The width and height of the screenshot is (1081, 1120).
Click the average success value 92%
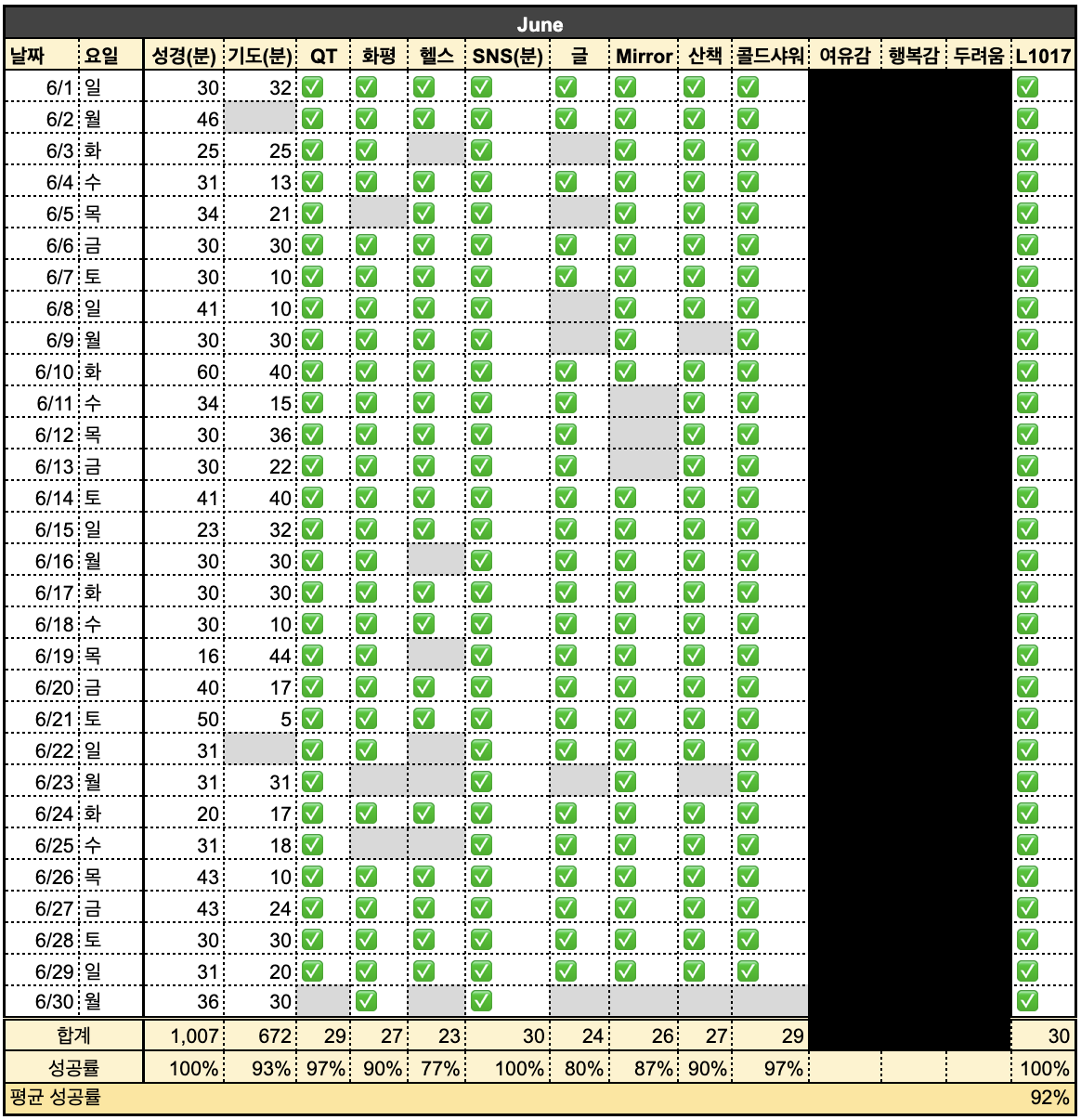pyautogui.click(x=1049, y=1098)
